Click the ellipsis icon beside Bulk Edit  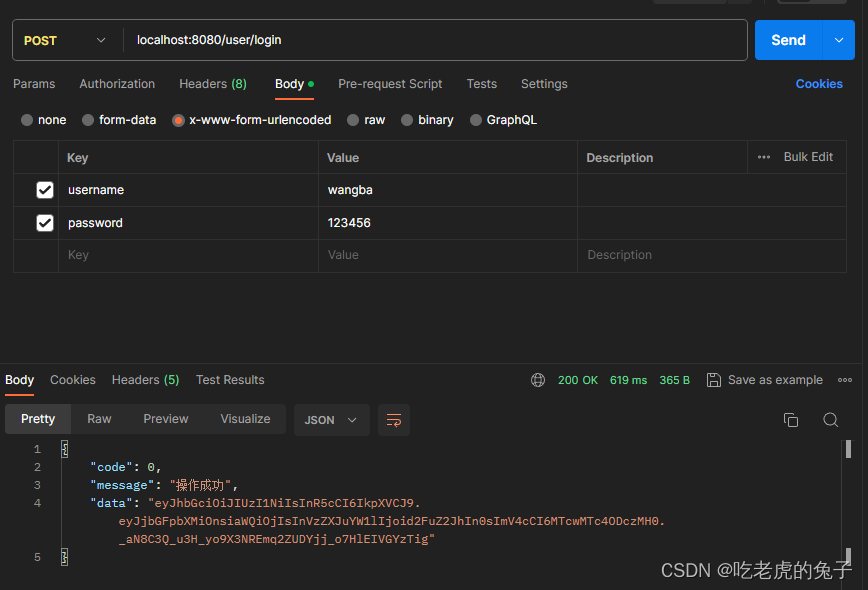[x=763, y=157]
